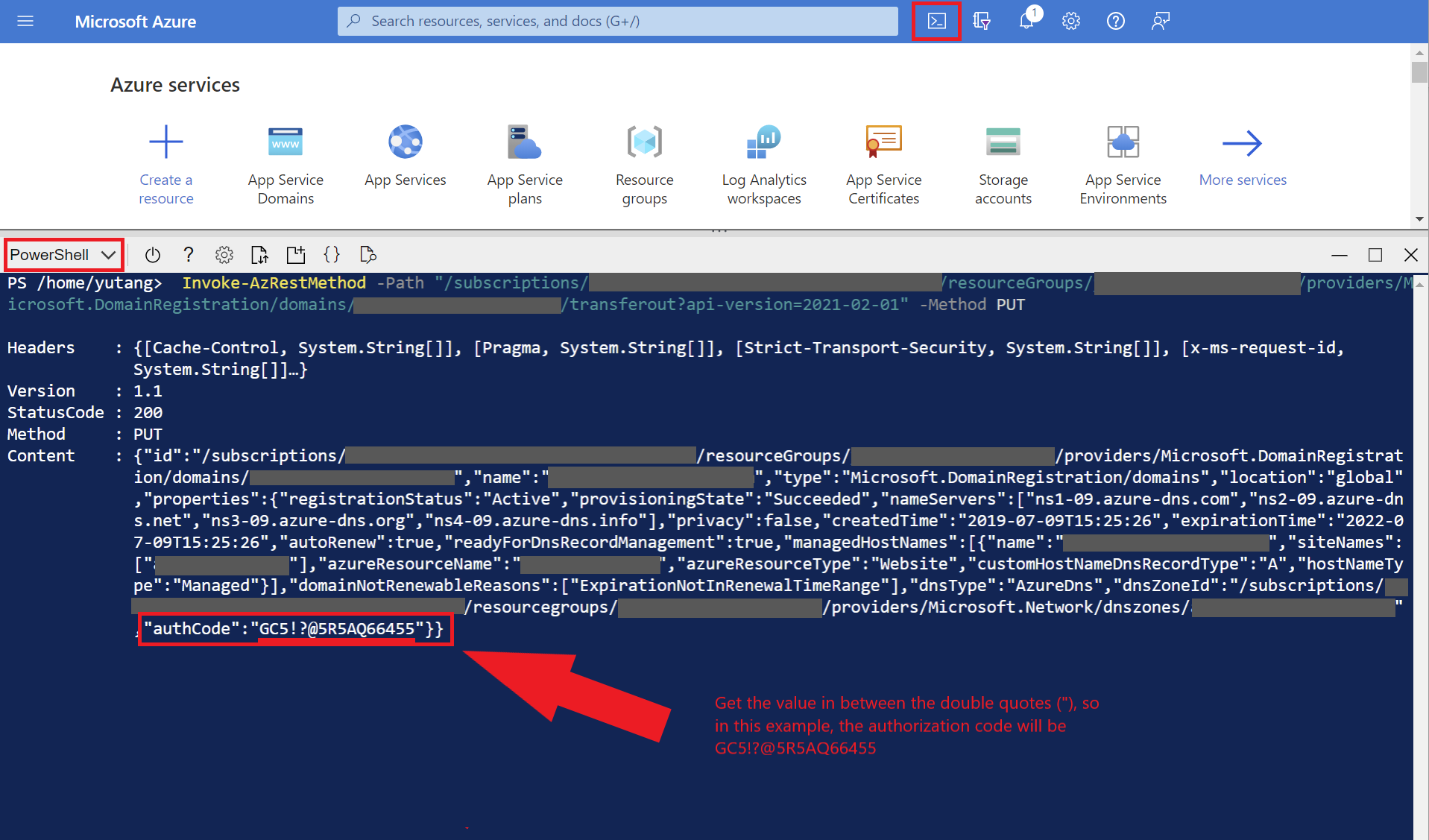Open directory and subscription filter
This screenshot has width=1429, height=840.
[x=981, y=21]
